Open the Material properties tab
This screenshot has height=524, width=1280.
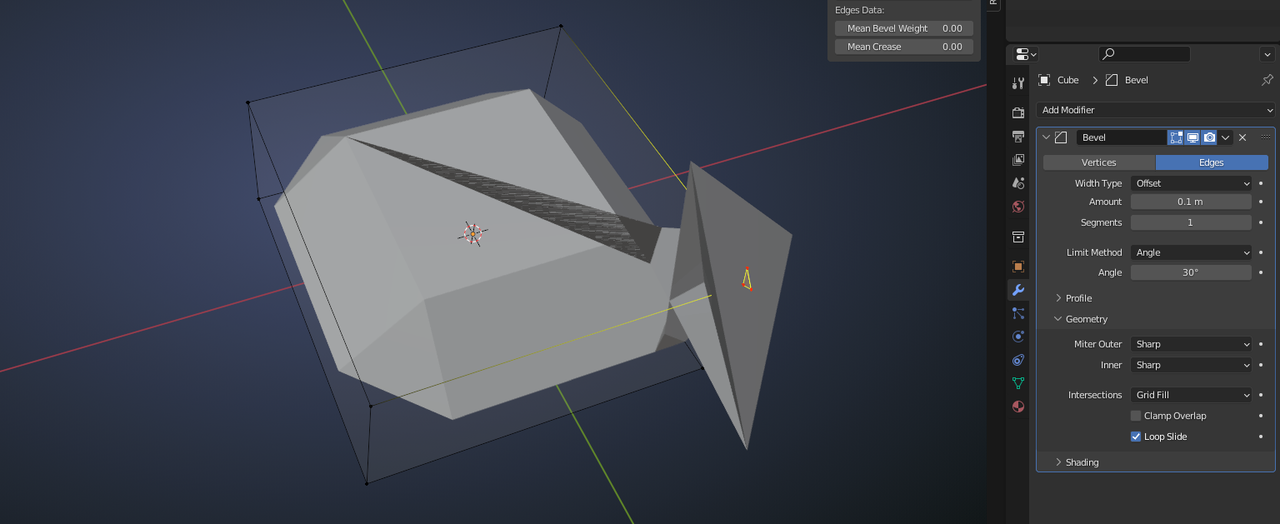pos(1018,407)
